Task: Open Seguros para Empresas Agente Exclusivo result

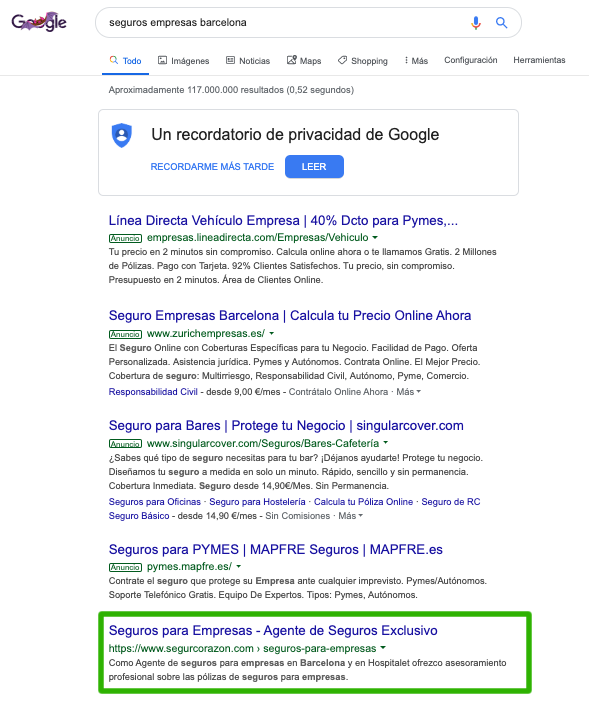Action: 273,630
